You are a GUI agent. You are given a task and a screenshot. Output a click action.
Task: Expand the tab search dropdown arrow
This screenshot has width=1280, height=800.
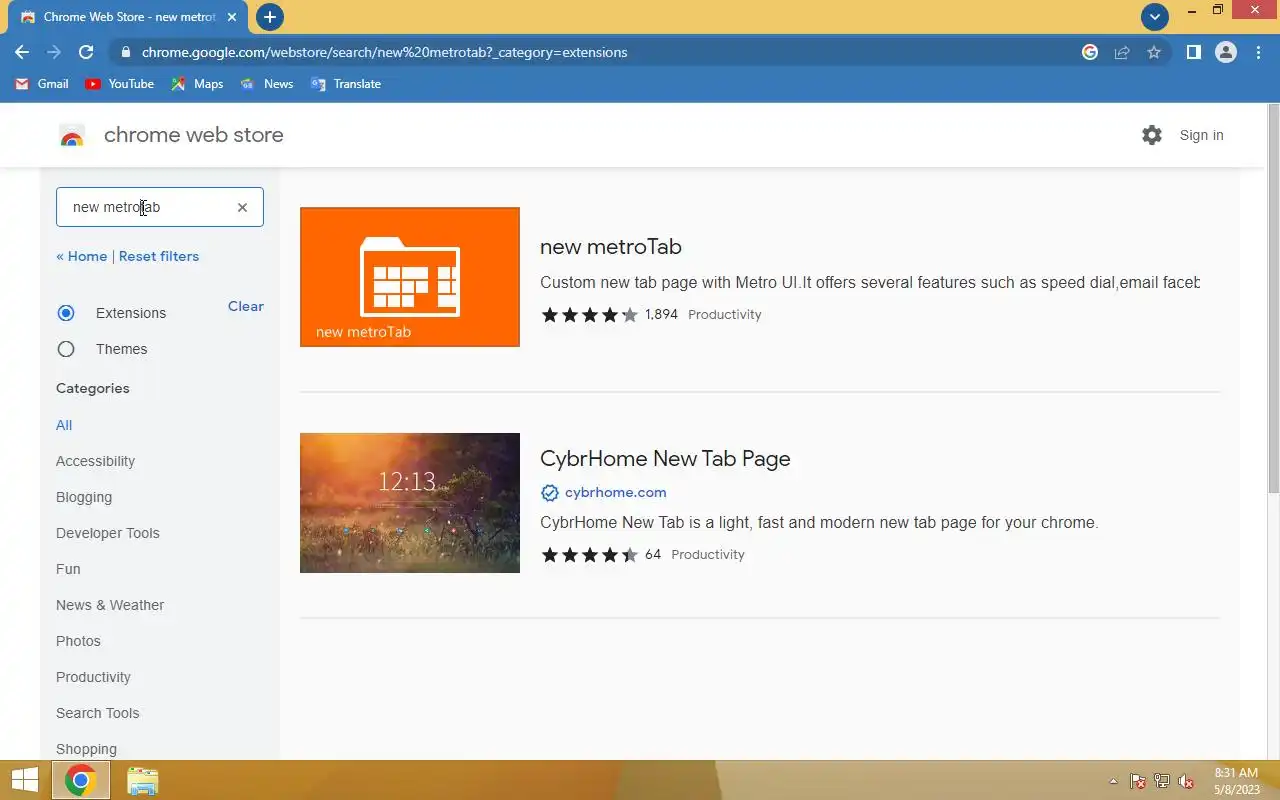click(1155, 17)
